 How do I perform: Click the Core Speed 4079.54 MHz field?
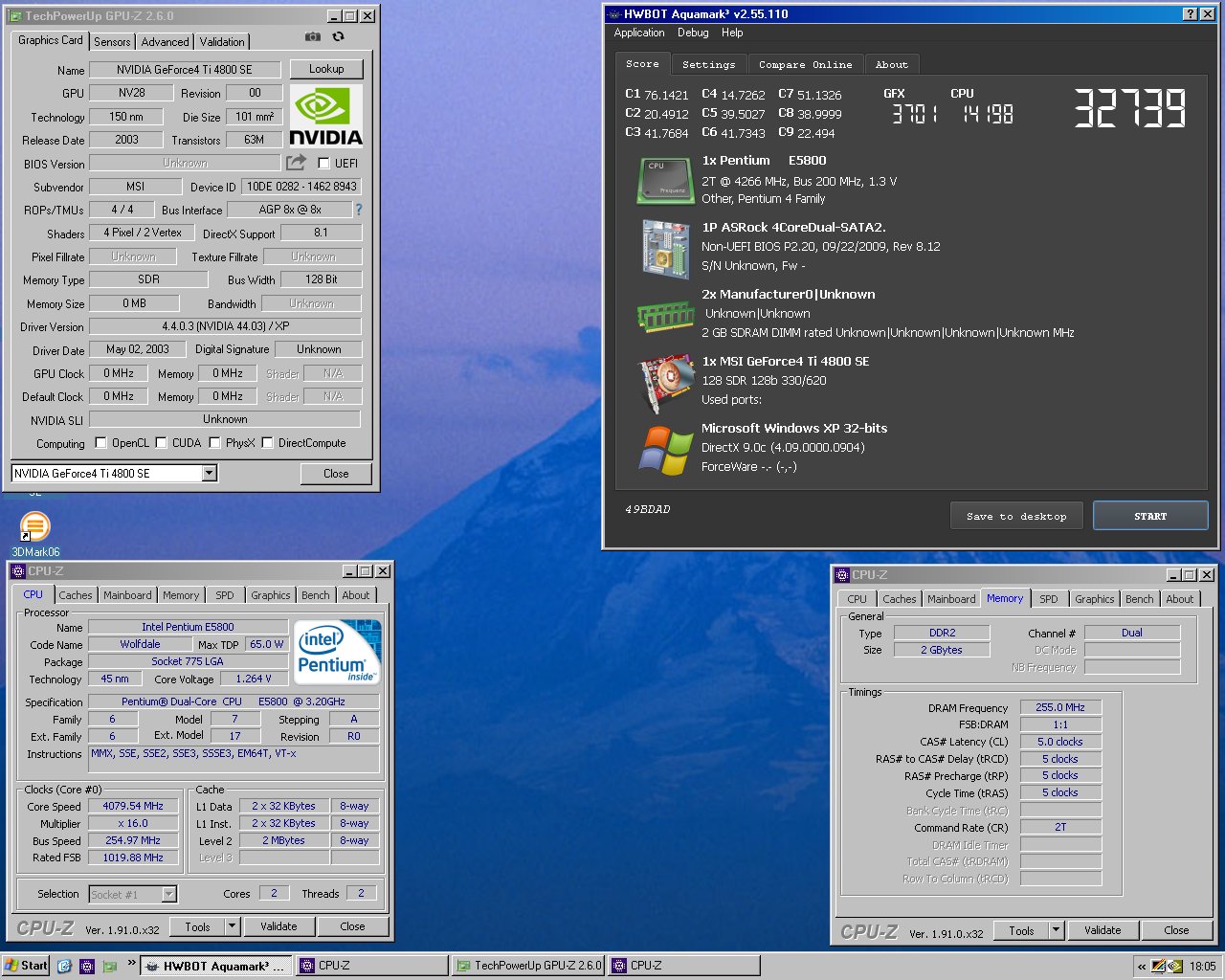pos(133,806)
